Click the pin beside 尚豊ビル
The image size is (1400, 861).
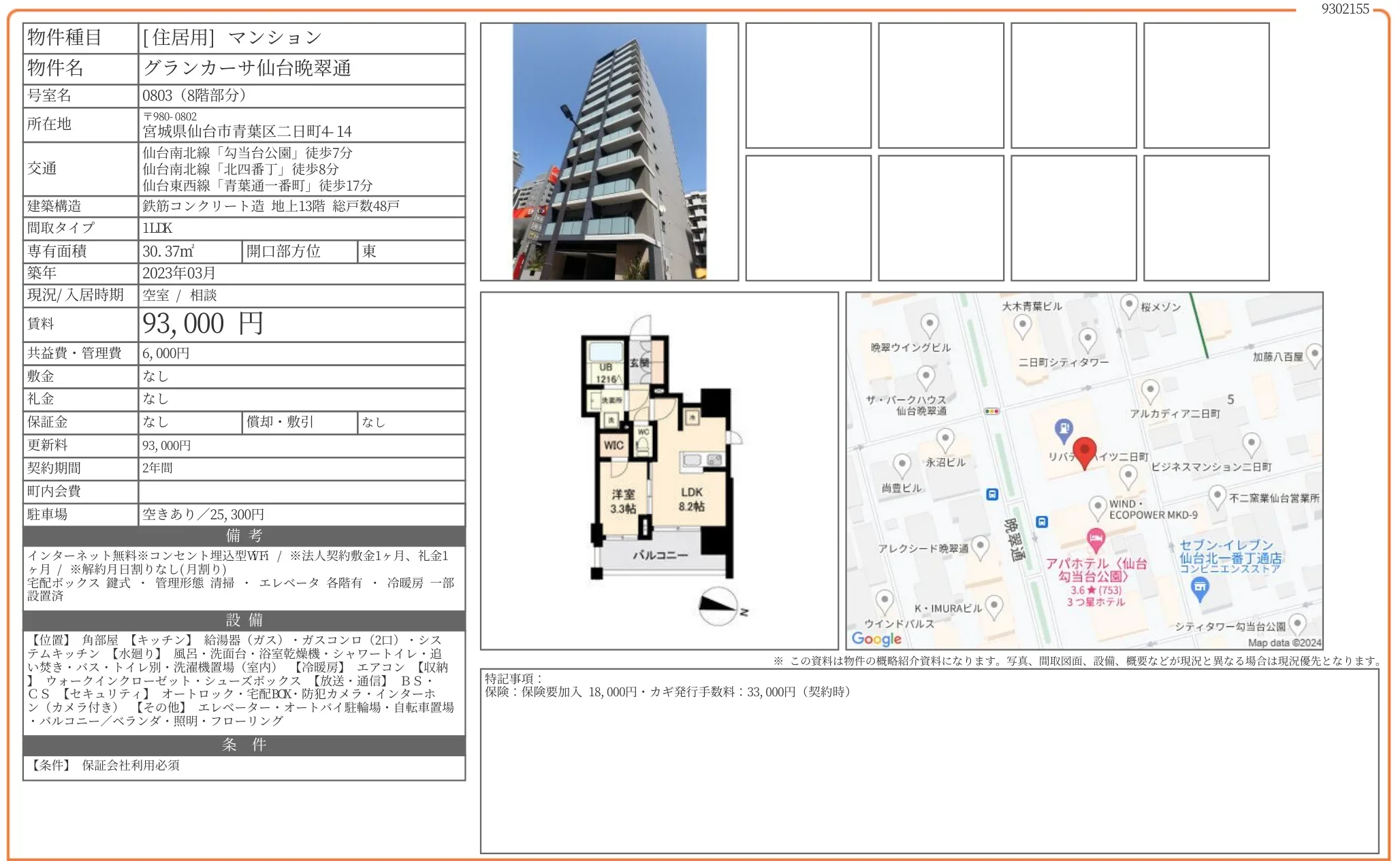(901, 464)
